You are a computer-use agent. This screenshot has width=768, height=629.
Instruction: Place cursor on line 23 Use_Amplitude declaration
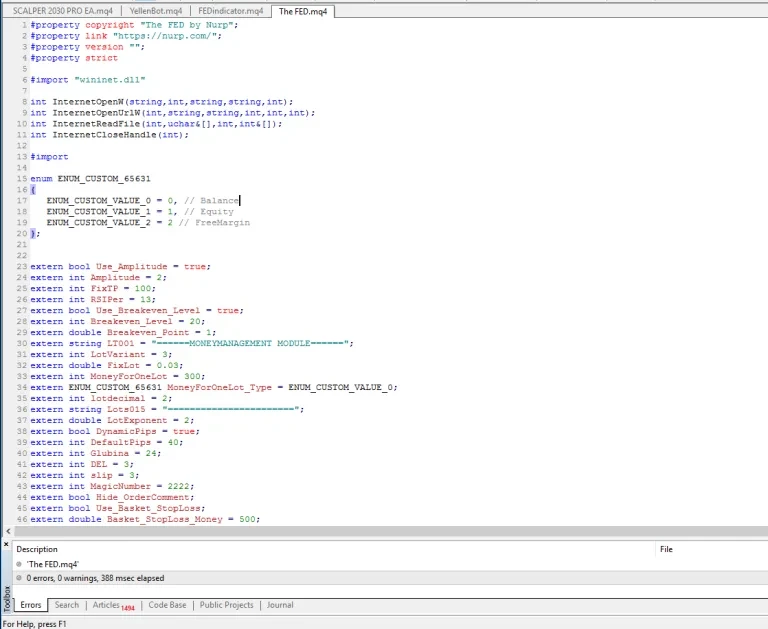pyautogui.click(x=120, y=266)
